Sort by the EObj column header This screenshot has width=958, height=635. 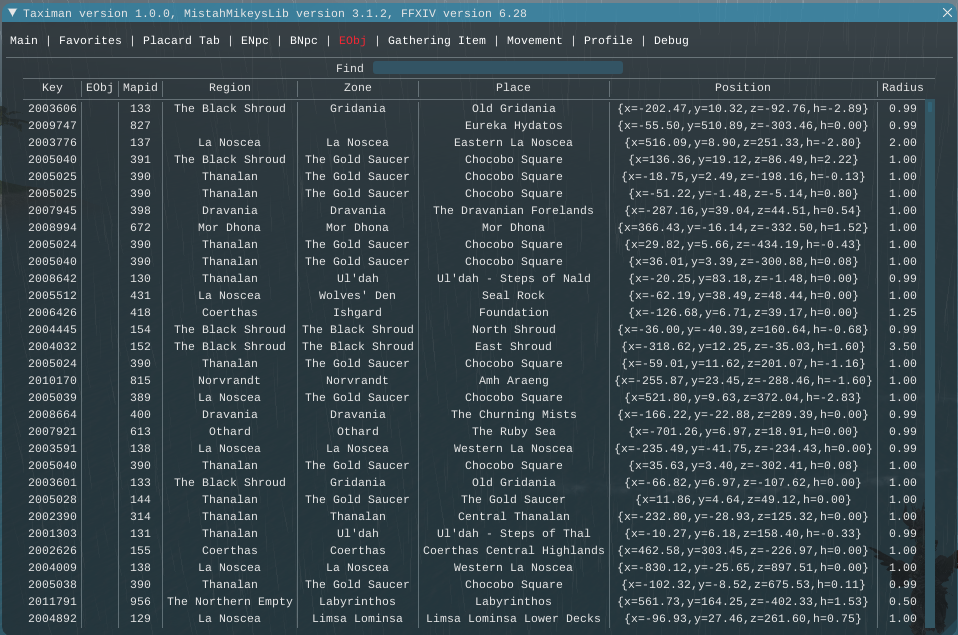[x=100, y=87]
